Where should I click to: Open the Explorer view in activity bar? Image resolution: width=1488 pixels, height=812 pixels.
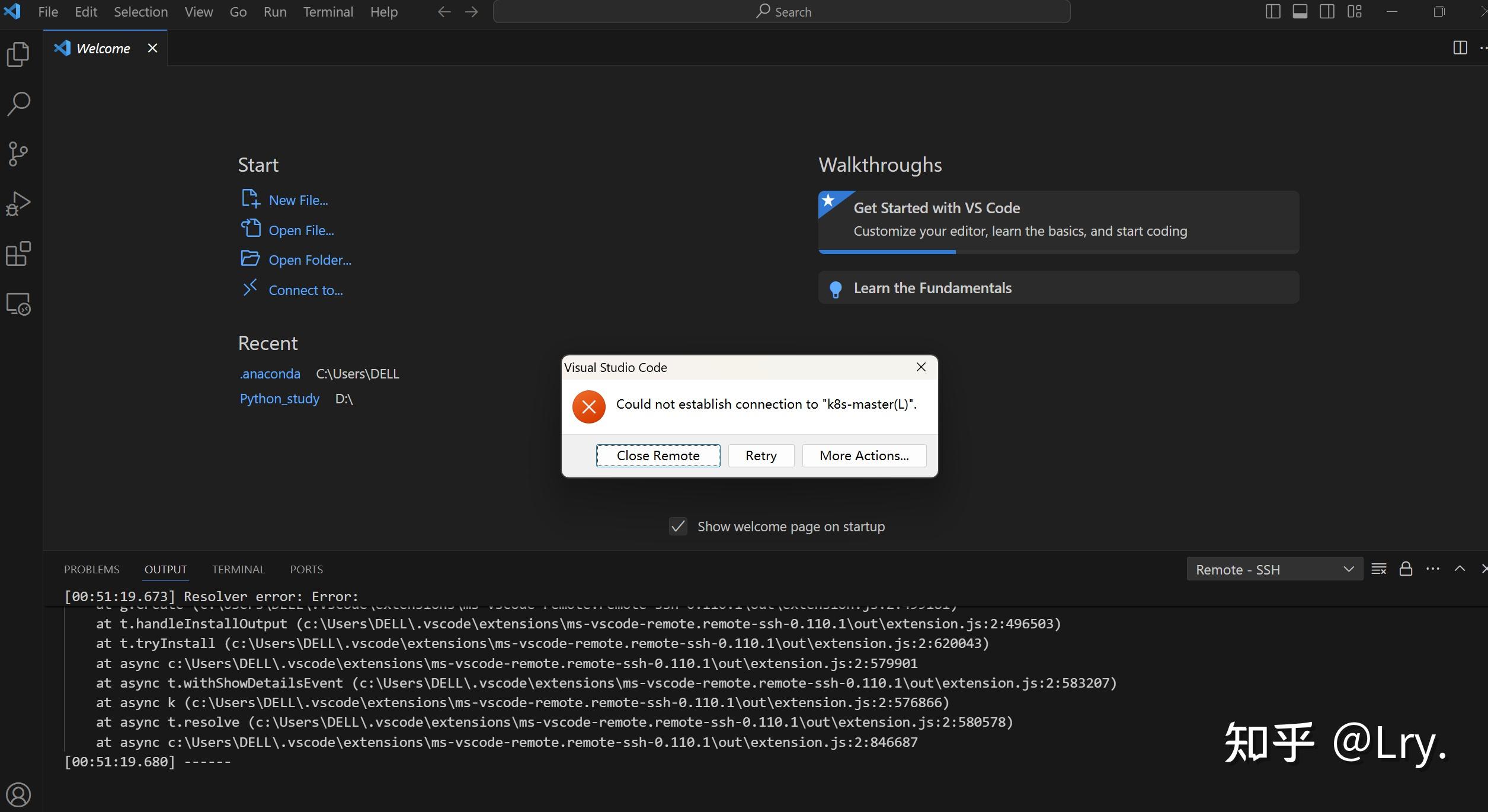18,54
